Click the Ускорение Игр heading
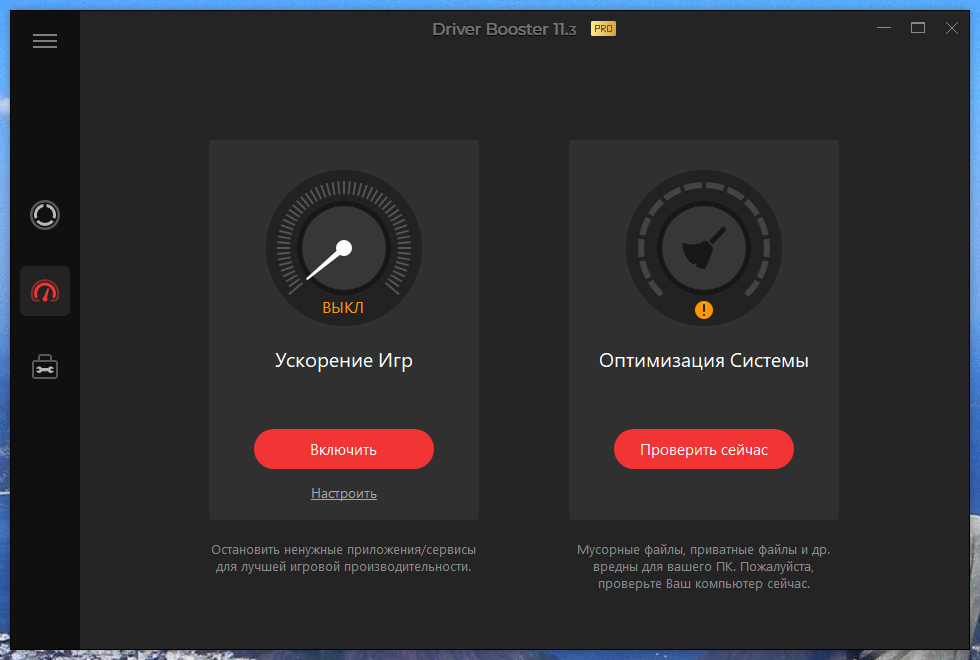Screen dimensions: 980x660 pyautogui.click(x=344, y=361)
